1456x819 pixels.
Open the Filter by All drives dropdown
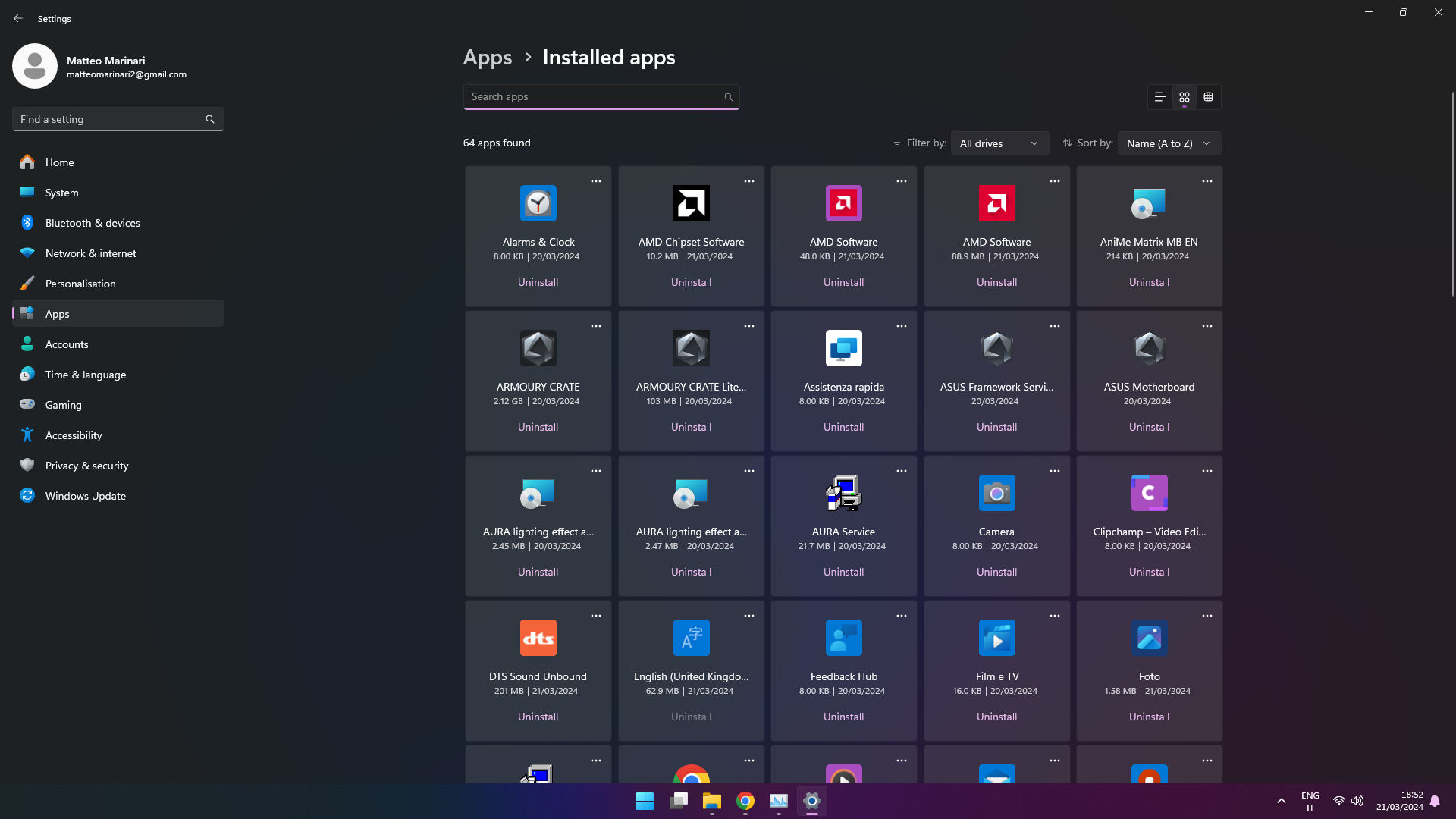click(x=999, y=143)
